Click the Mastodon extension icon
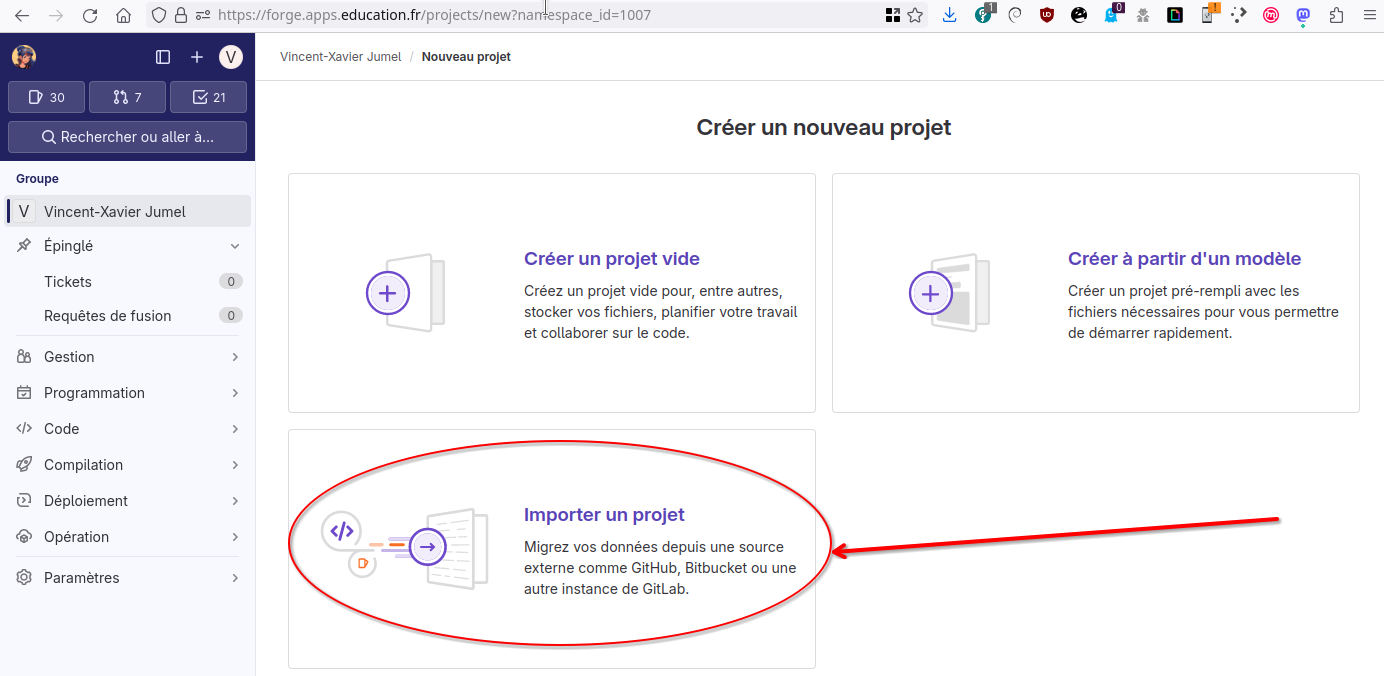Viewport: 1384px width, 676px height. 1303,15
